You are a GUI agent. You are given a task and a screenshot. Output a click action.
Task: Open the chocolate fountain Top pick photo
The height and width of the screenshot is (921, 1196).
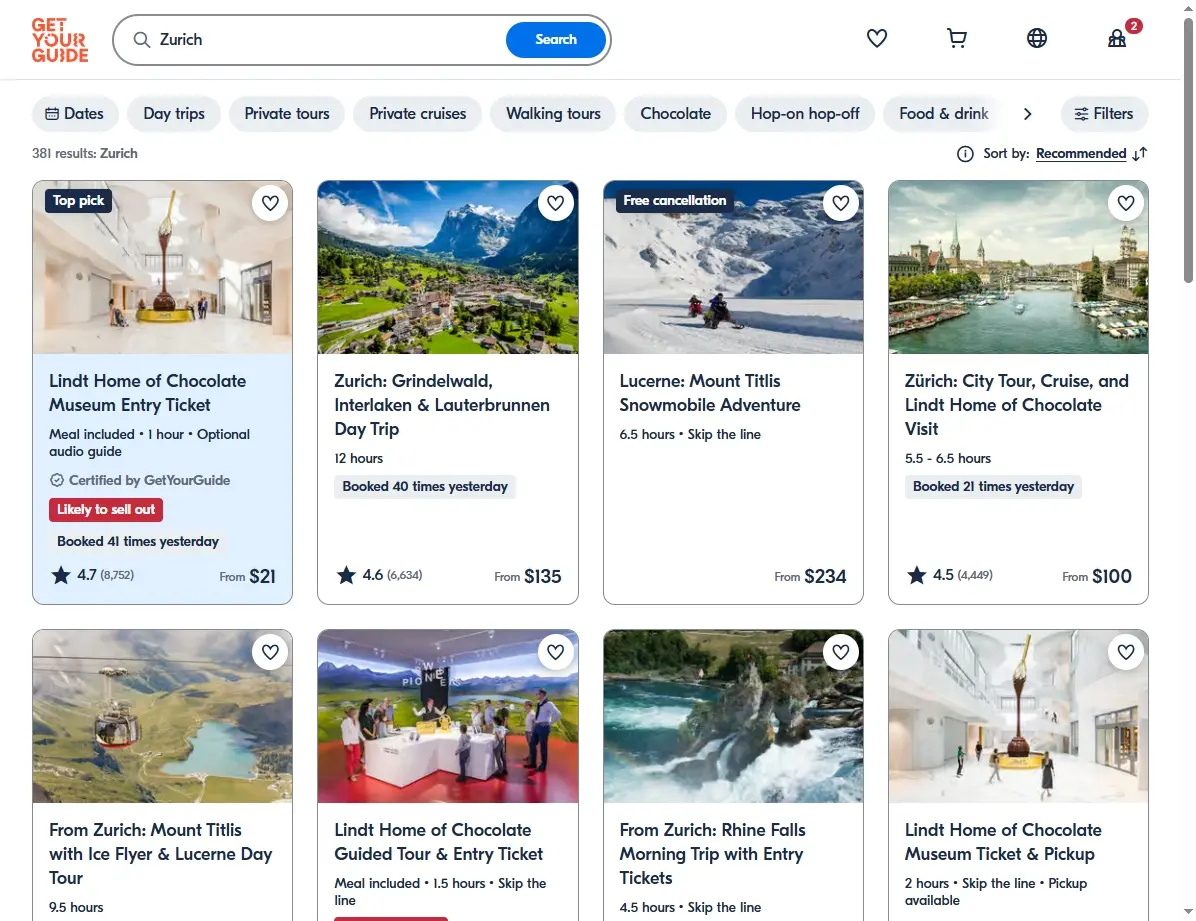coord(162,267)
